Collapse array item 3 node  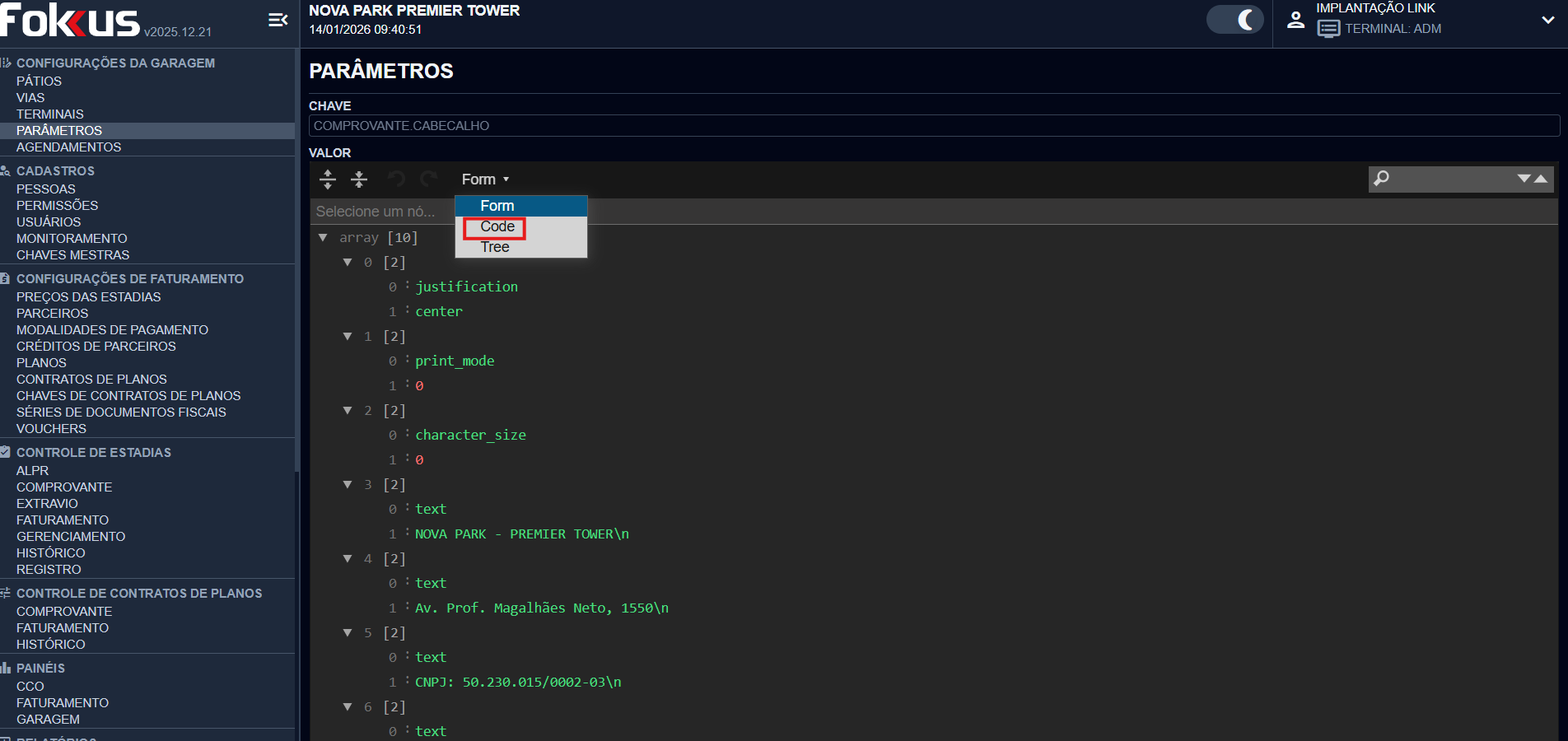click(348, 485)
